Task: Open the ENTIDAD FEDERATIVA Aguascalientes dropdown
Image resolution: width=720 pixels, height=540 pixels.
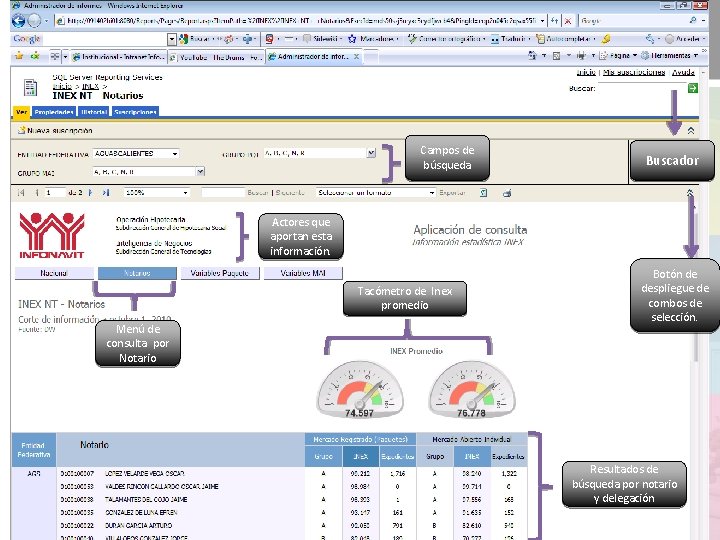Action: (136, 154)
